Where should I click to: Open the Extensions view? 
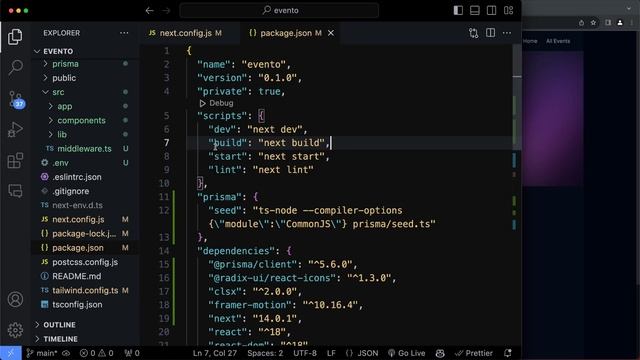pyautogui.click(x=15, y=160)
